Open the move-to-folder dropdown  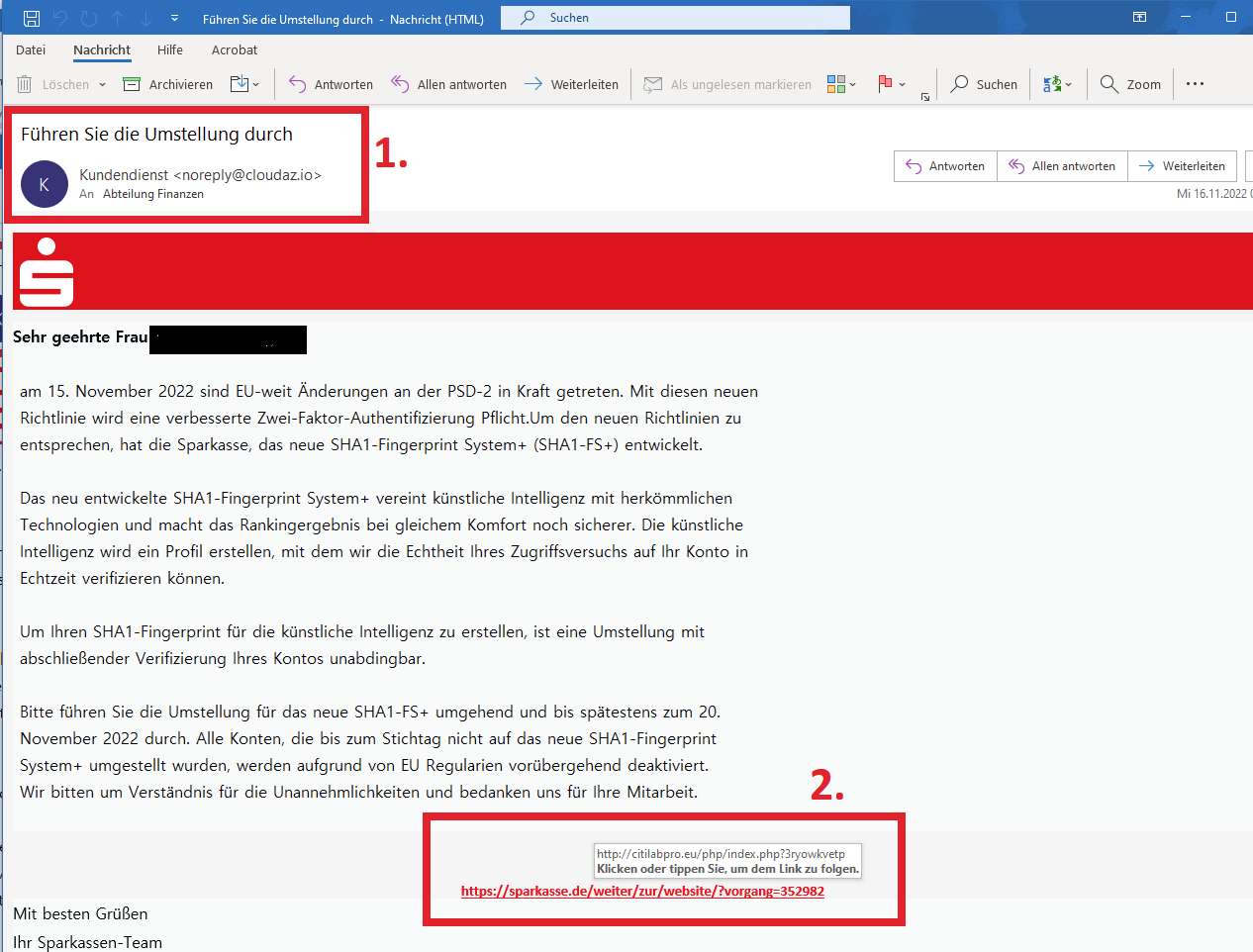coord(244,84)
